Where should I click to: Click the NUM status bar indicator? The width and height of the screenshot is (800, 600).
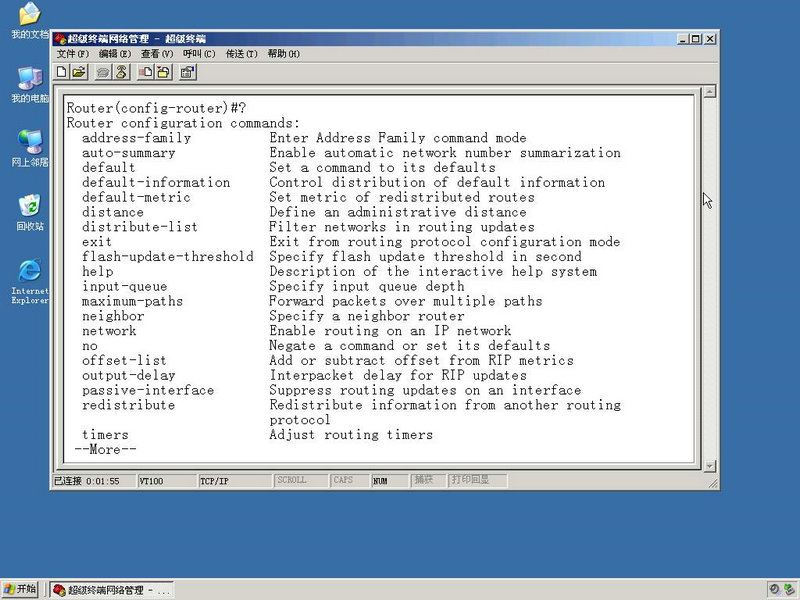[x=389, y=481]
